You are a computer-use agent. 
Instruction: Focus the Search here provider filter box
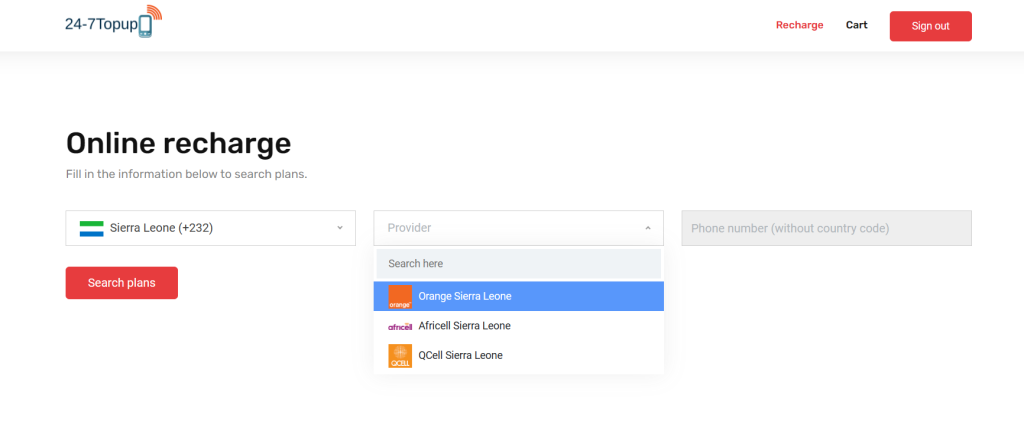pos(519,264)
